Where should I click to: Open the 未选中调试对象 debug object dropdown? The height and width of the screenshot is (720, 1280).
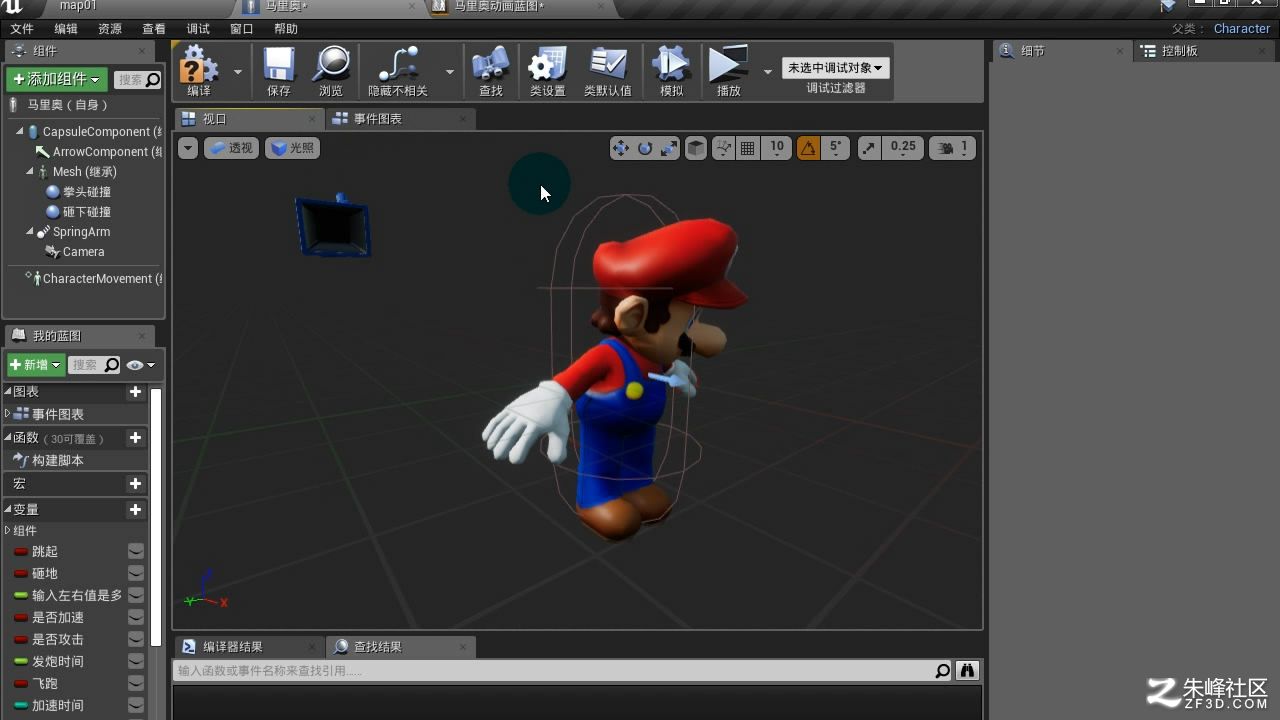836,68
